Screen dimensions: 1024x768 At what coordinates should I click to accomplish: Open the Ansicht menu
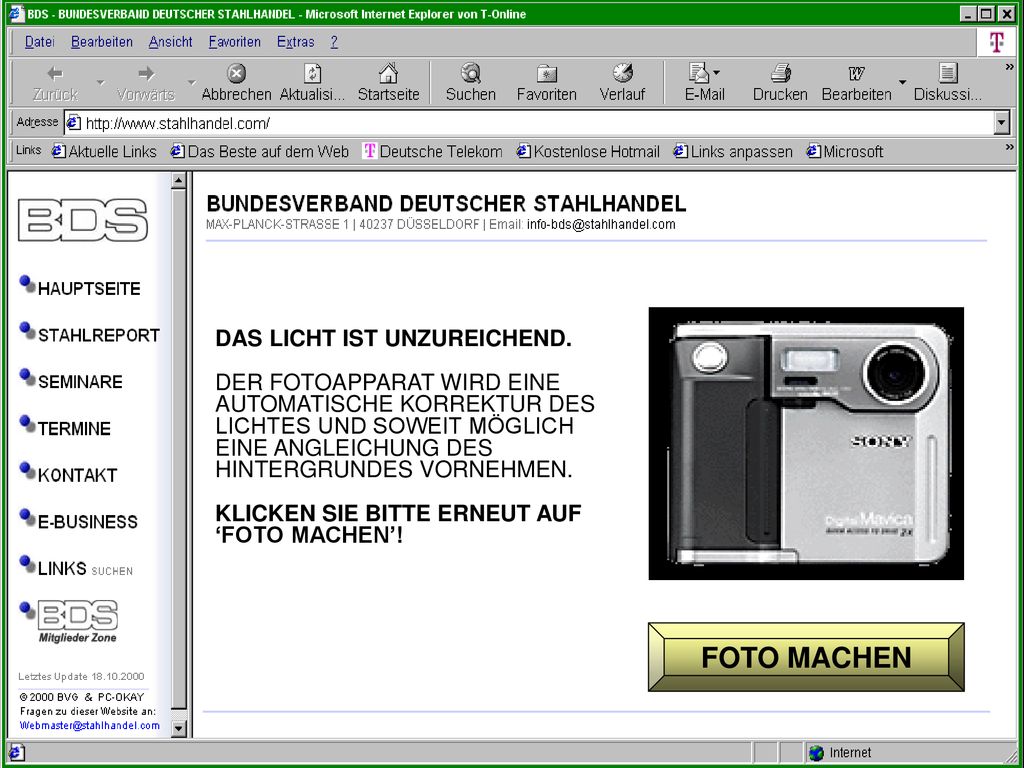[170, 42]
